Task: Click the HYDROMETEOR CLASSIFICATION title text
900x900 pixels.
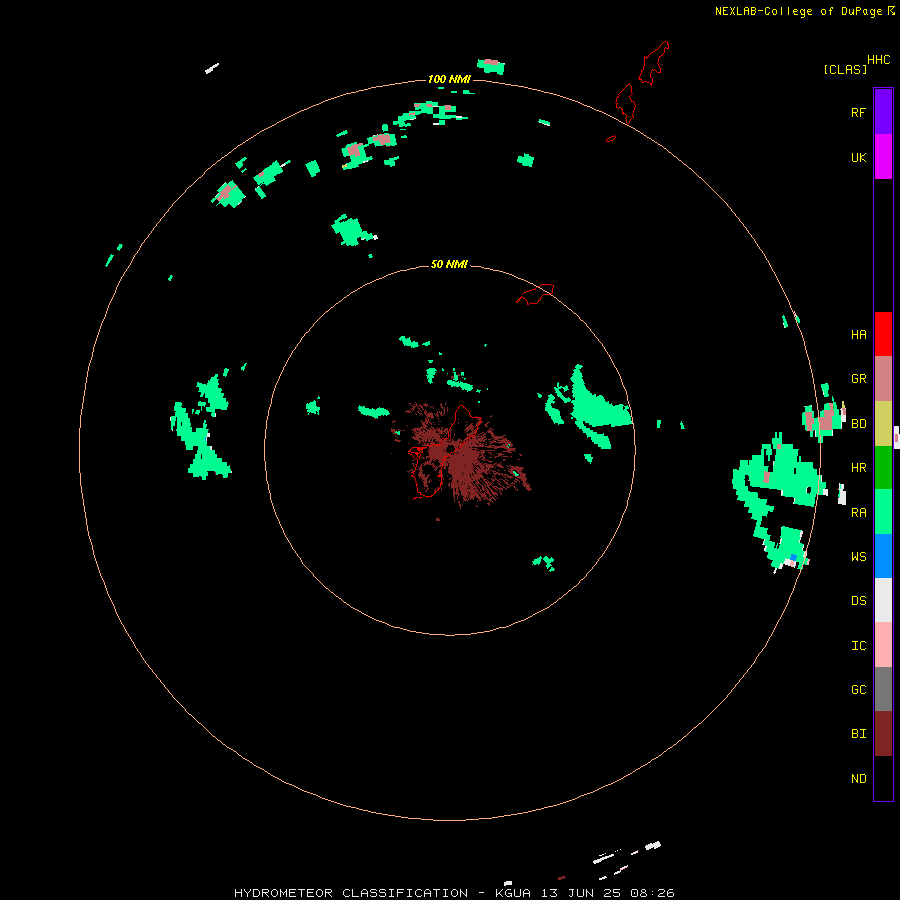Action: click(351, 893)
